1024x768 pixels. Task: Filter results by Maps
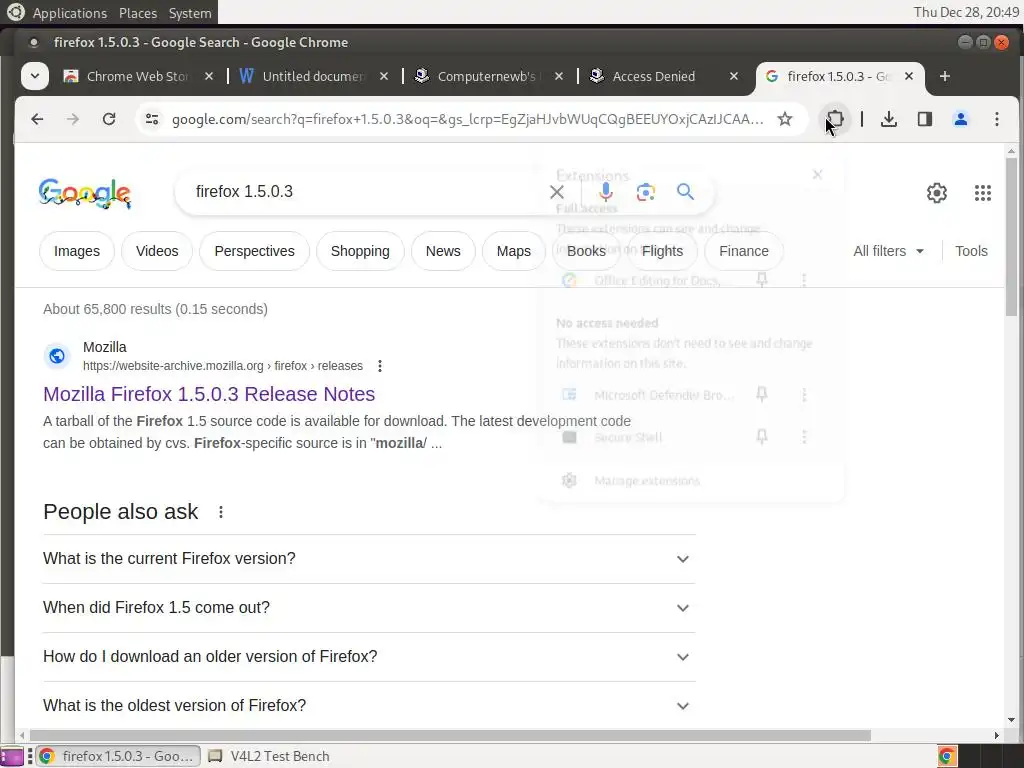(513, 251)
